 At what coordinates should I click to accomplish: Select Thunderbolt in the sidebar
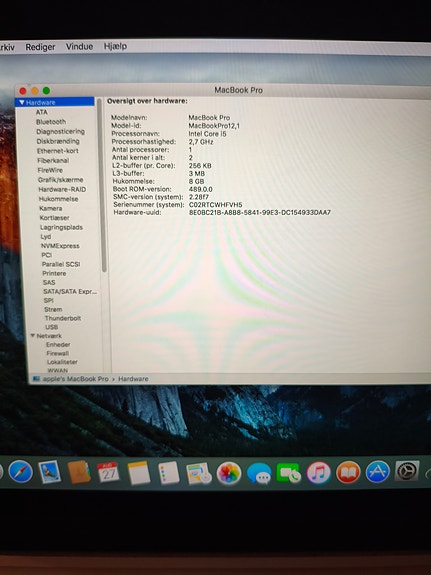(63, 318)
